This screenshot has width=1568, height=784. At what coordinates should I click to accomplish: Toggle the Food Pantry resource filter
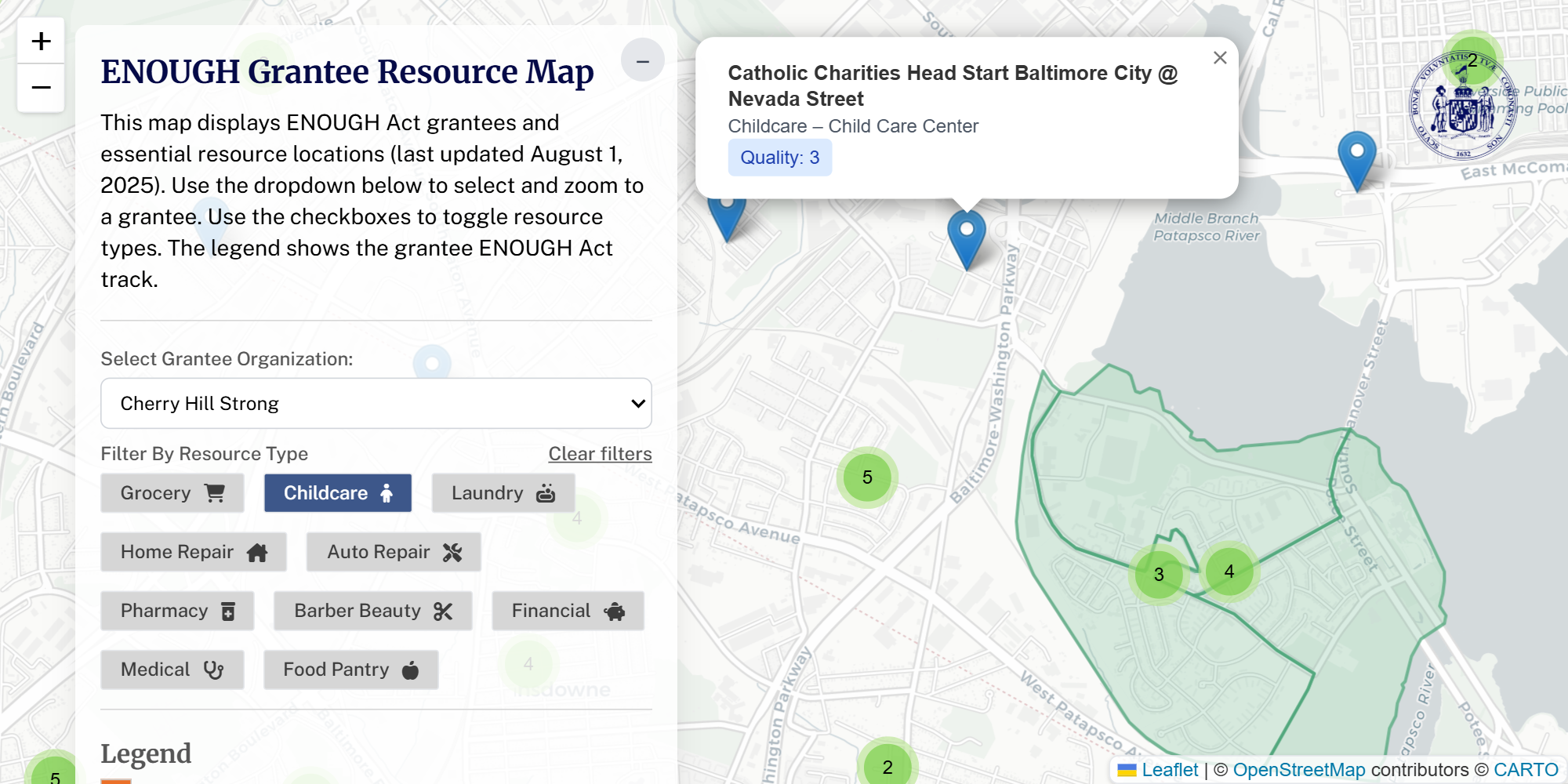click(350, 670)
